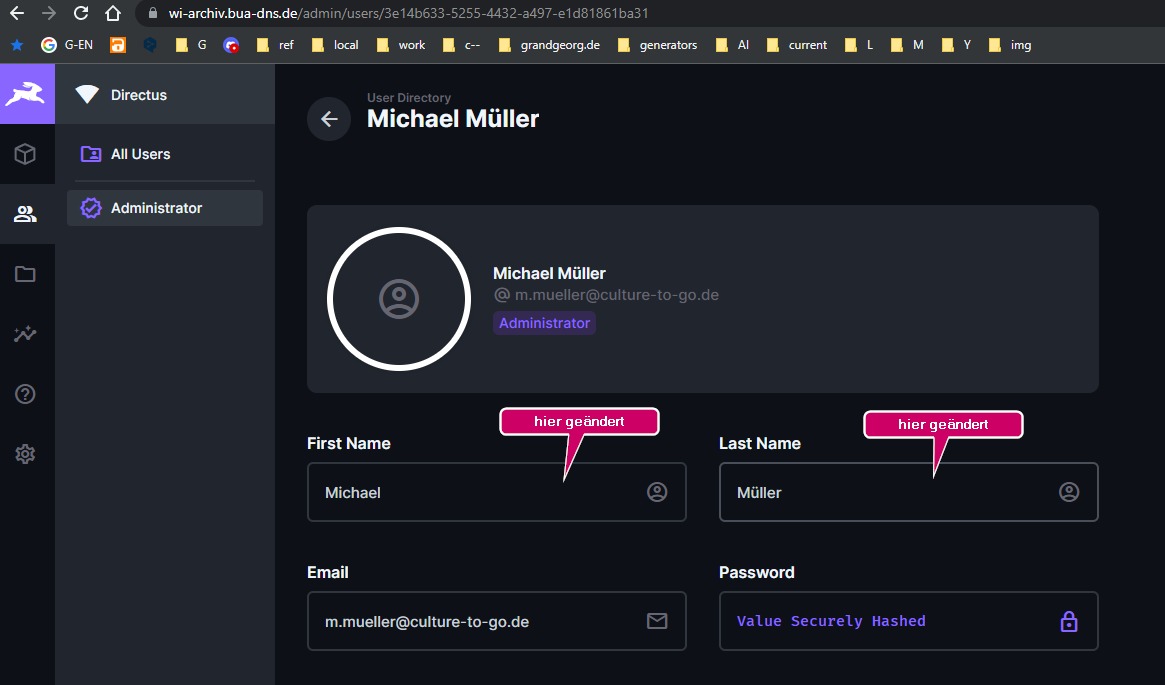1165x685 pixels.
Task: Click the Administrator badge under the username
Action: coord(544,323)
